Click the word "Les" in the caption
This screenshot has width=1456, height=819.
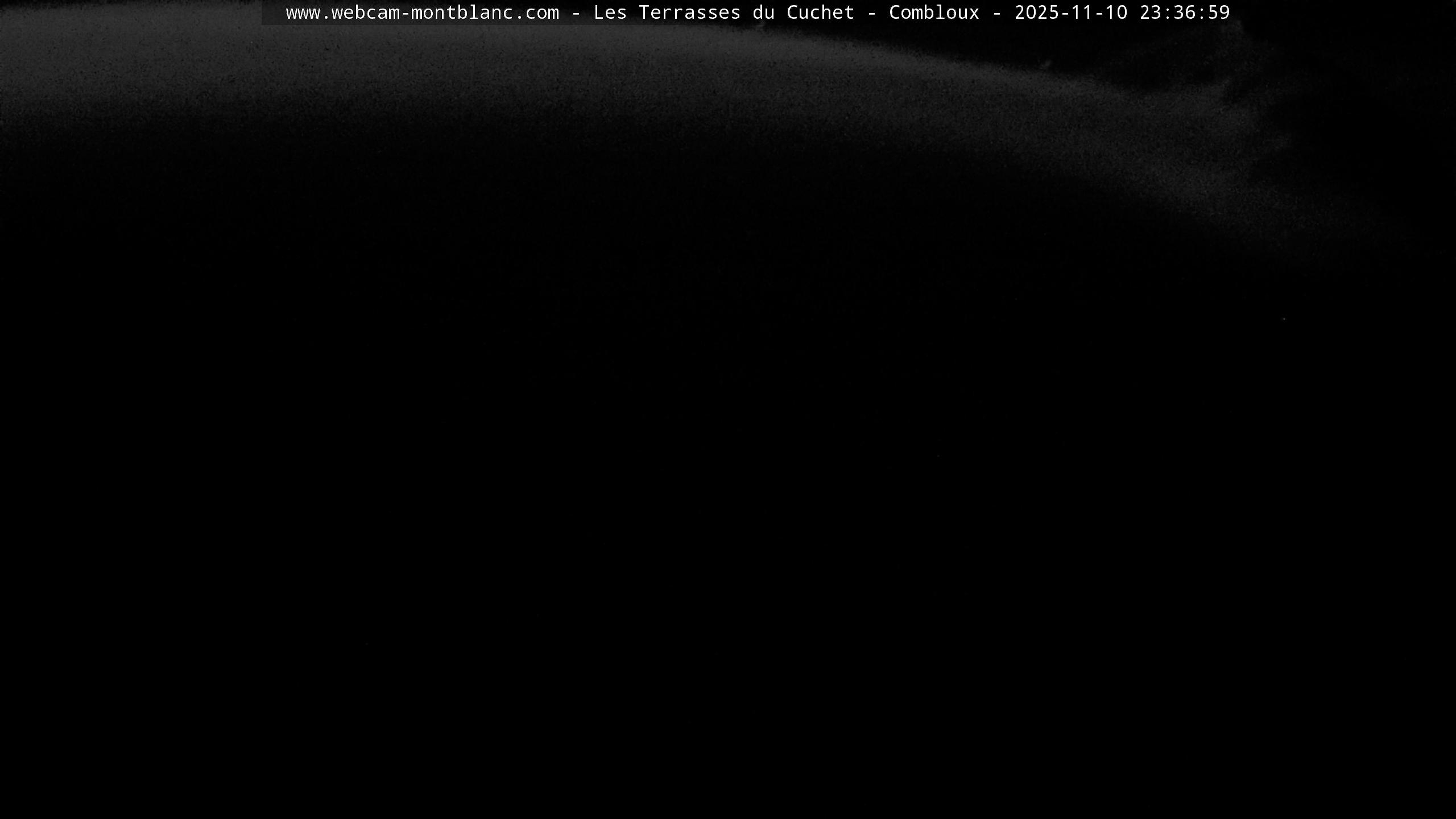[610, 13]
